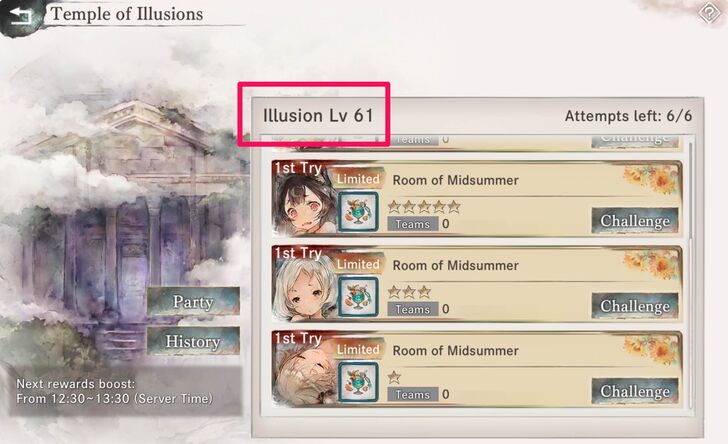
Task: Select the white-haired character portrait
Action: pos(304,289)
